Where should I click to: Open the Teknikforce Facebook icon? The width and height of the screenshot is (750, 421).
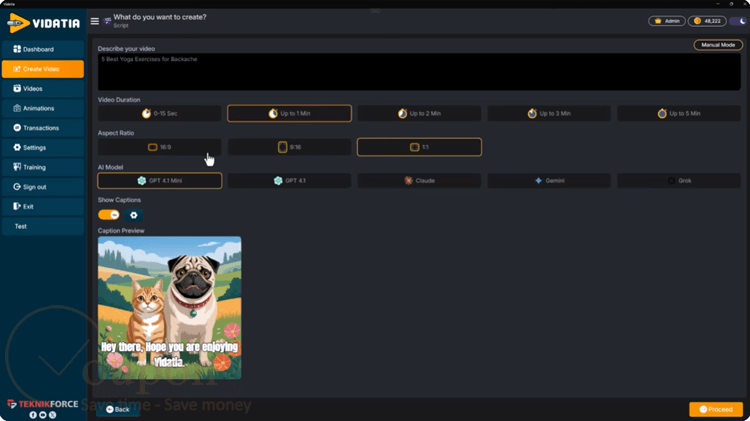[x=33, y=415]
